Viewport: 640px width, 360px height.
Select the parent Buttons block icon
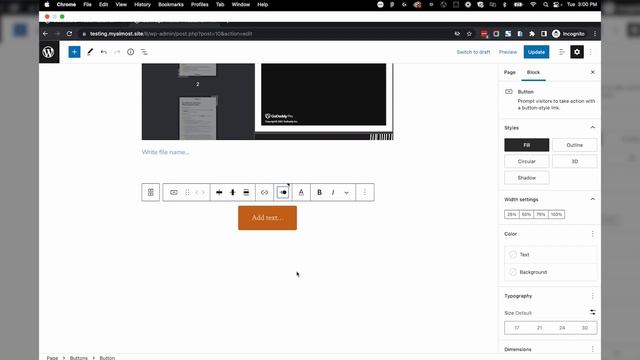coord(151,192)
